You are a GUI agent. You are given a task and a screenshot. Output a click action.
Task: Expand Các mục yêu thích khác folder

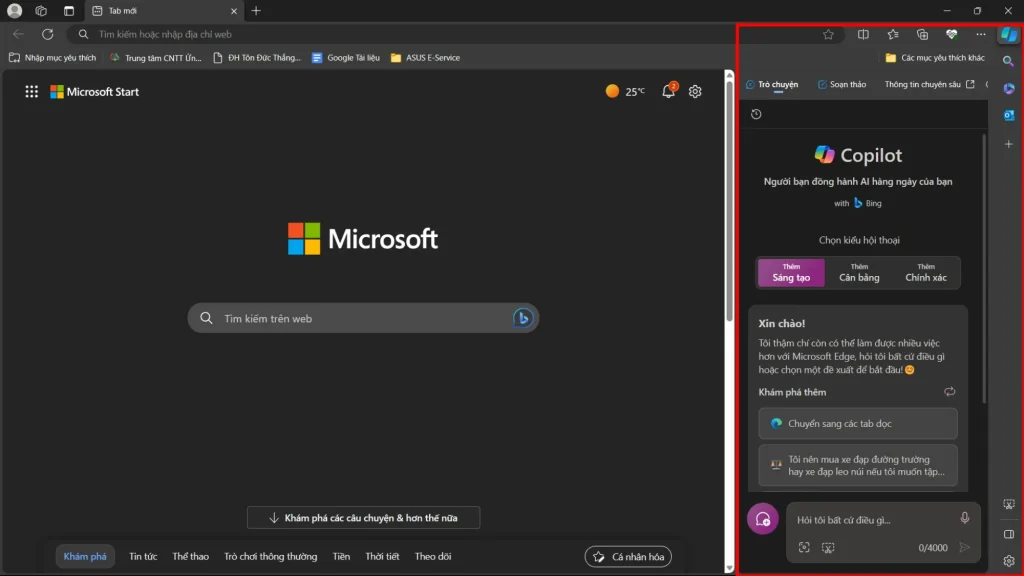935,57
